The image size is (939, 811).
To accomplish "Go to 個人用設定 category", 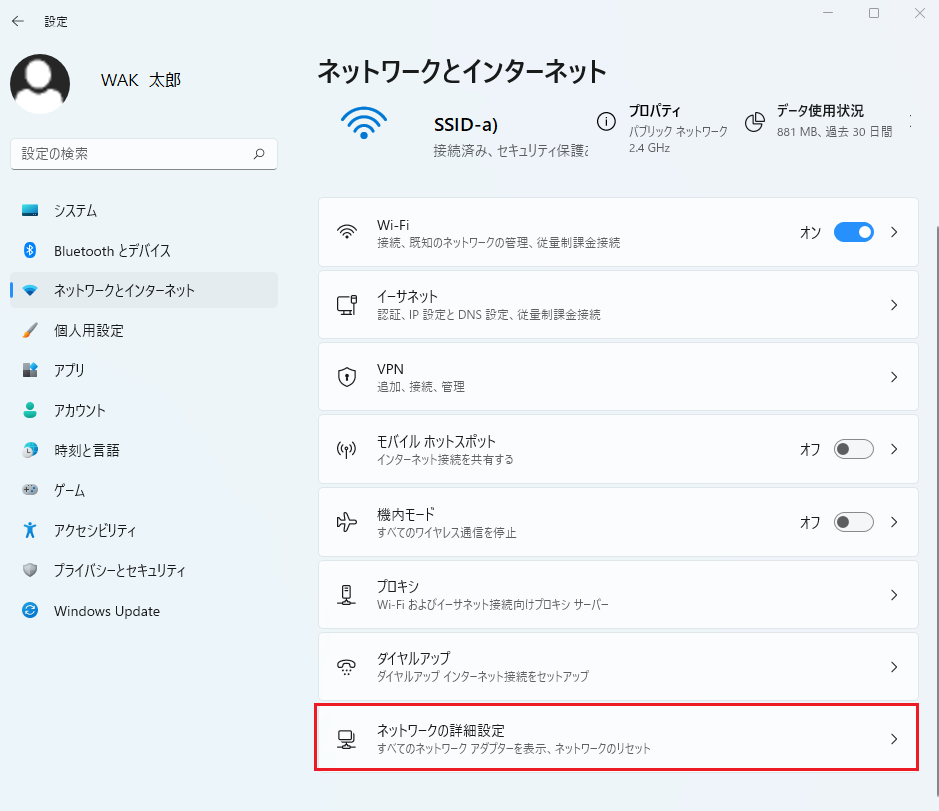I will pyautogui.click(x=144, y=330).
